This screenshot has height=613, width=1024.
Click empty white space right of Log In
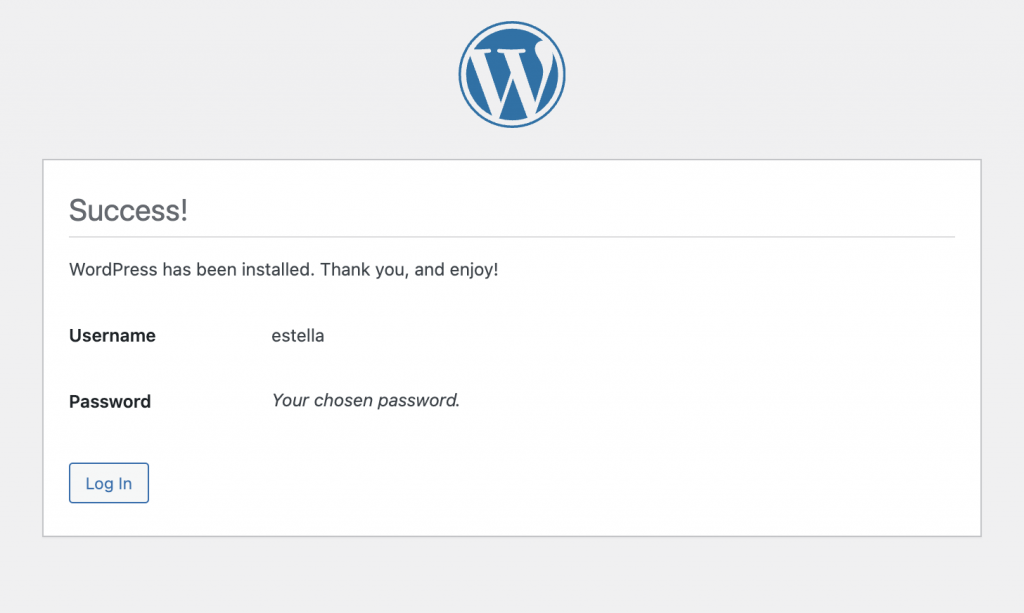[522, 483]
